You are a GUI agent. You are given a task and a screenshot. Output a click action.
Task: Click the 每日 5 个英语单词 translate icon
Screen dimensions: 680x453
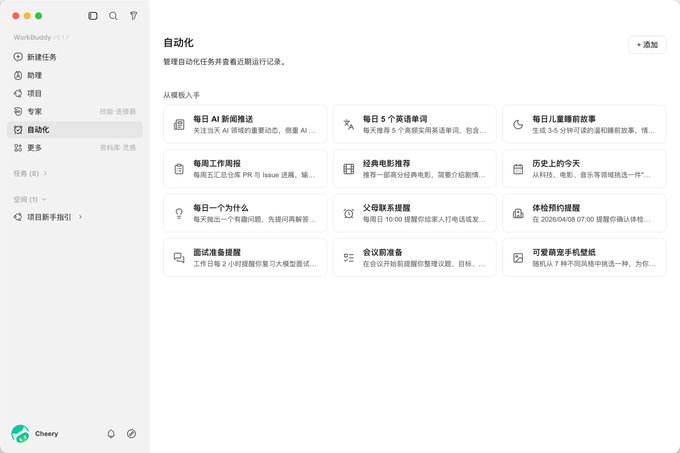click(x=349, y=125)
